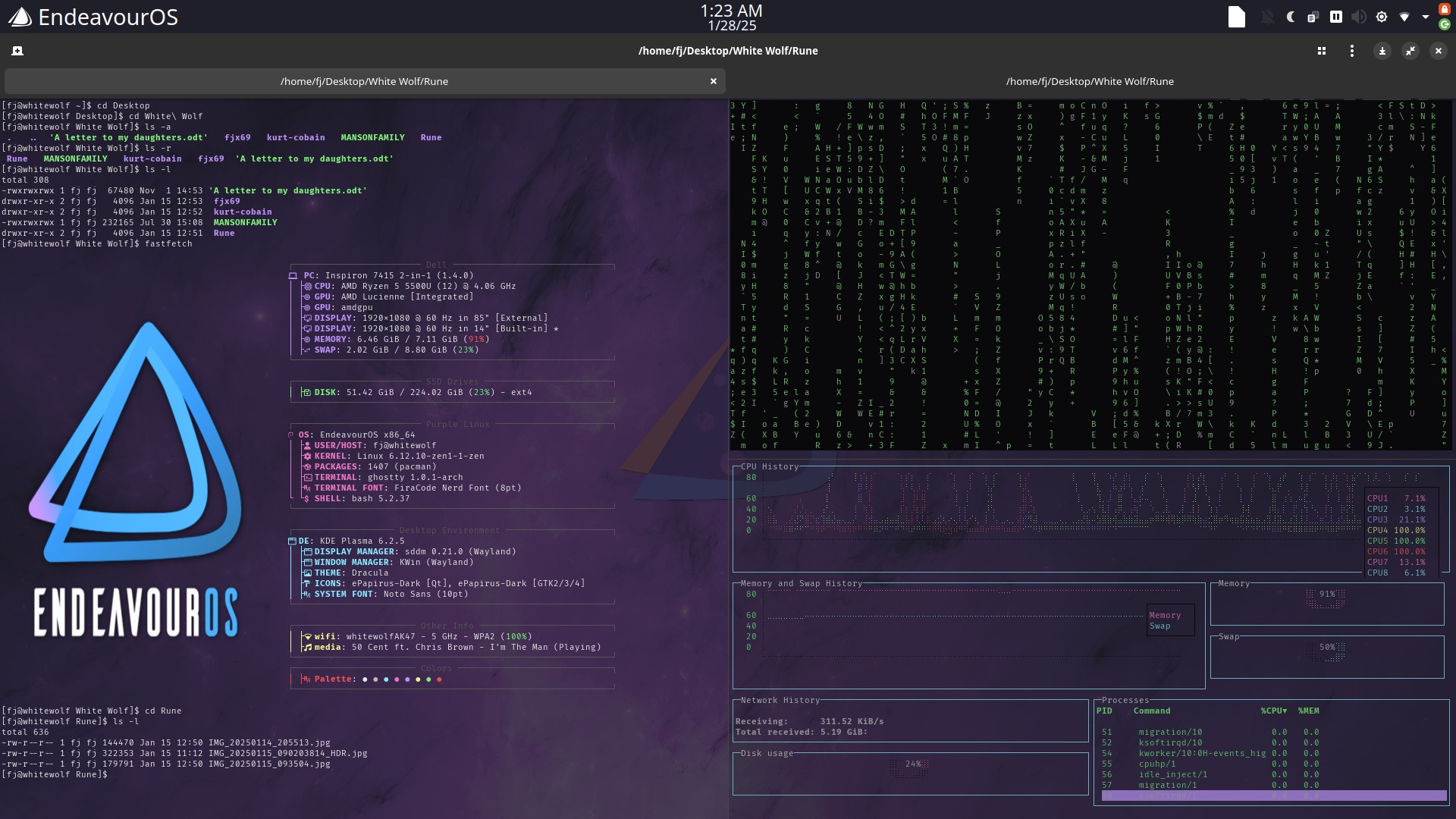Screen dimensions: 1456x819
Task: Click the media 50 Cent I'm The Man line
Action: [x=451, y=647]
